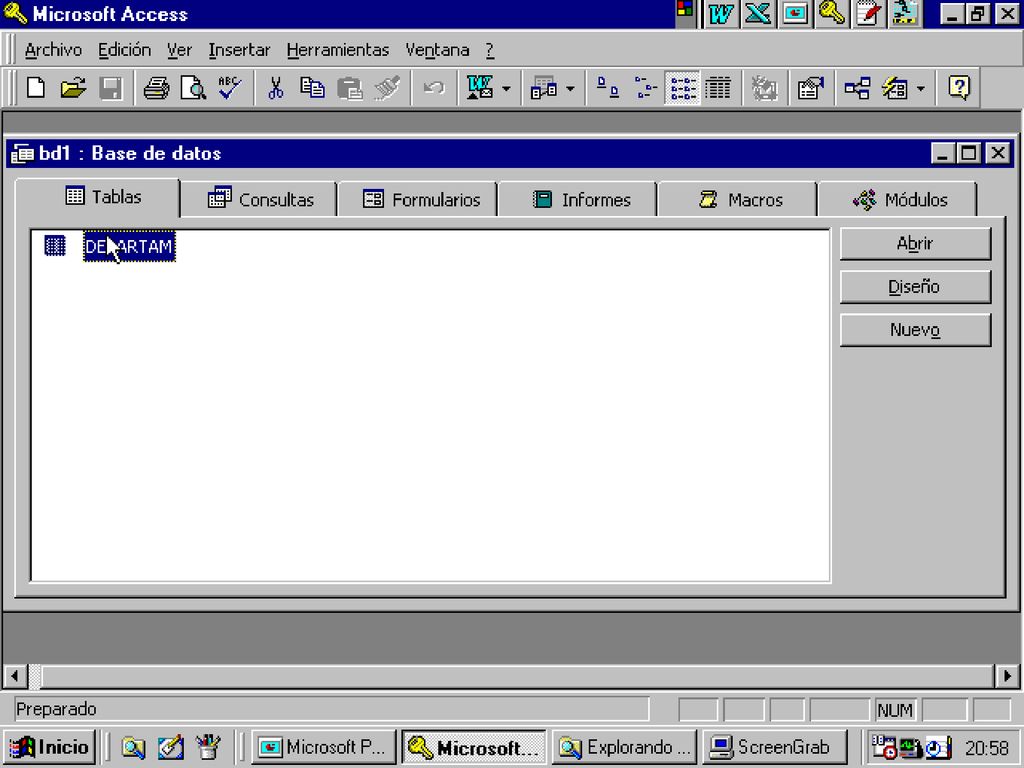Switch to Large Icons view

tap(608, 88)
